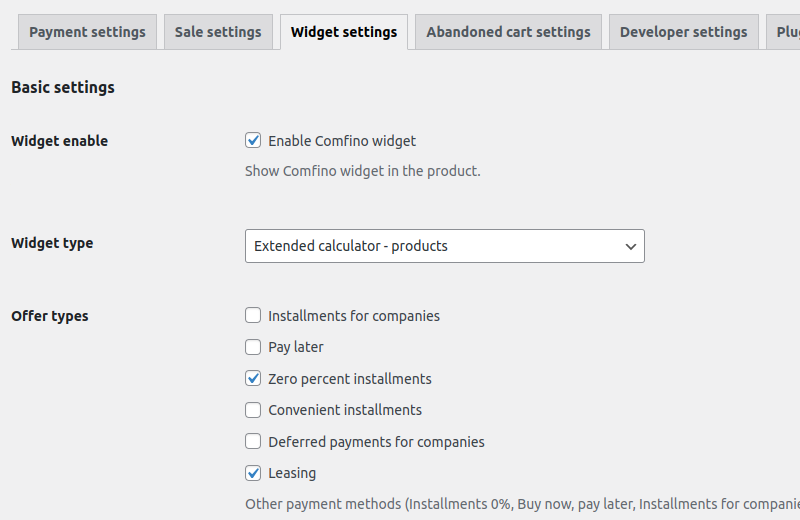This screenshot has height=520, width=800.
Task: Open the Widget type dropdown
Action: tap(445, 246)
